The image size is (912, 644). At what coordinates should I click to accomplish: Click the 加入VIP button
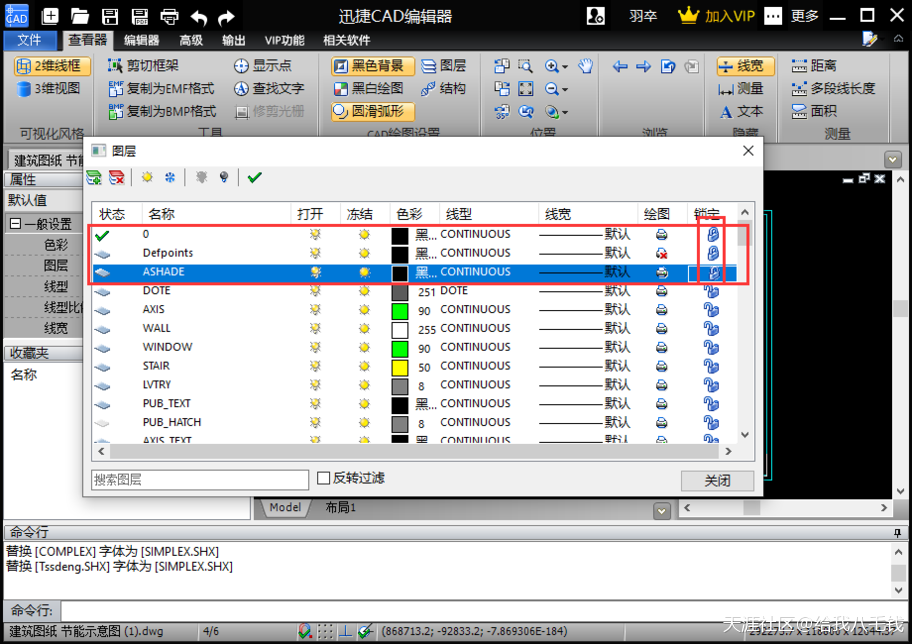(x=717, y=16)
